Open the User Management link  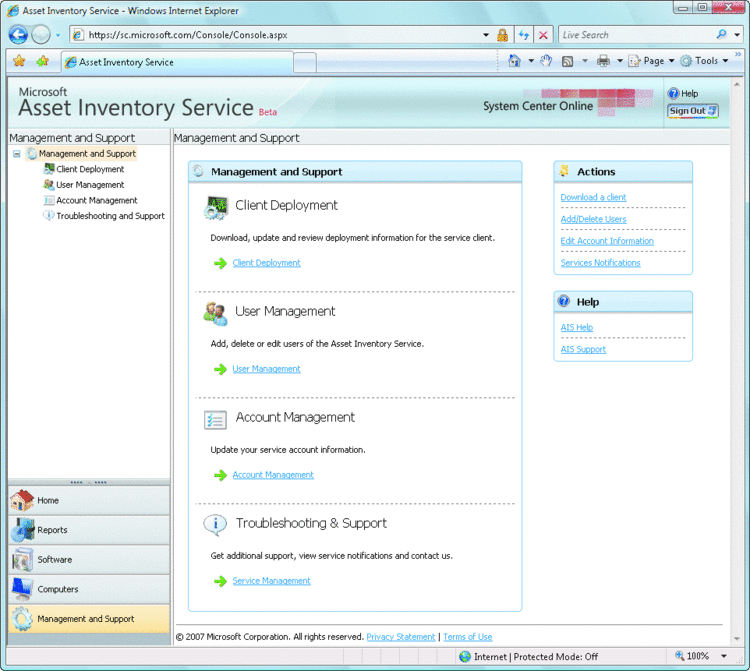tap(266, 369)
